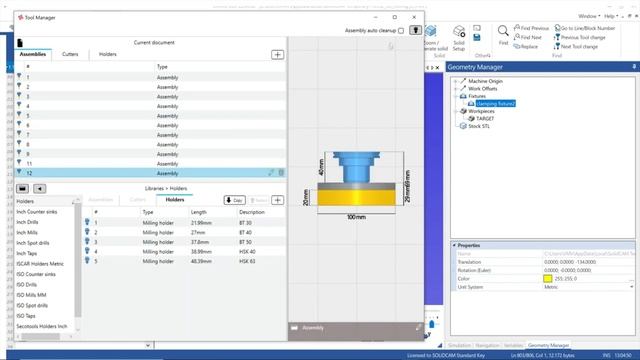Click the holder icon of BT 40 row
The height and width of the screenshot is (360, 640).
click(x=87, y=232)
